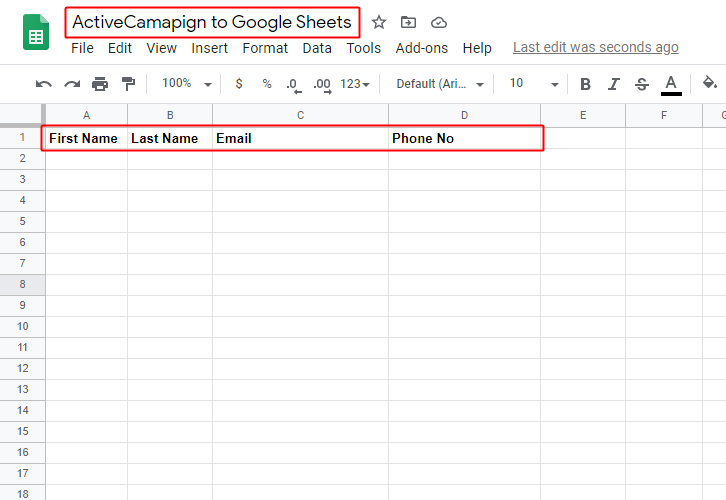The image size is (726, 500).
Task: Select row 1 header
Action: point(22,138)
